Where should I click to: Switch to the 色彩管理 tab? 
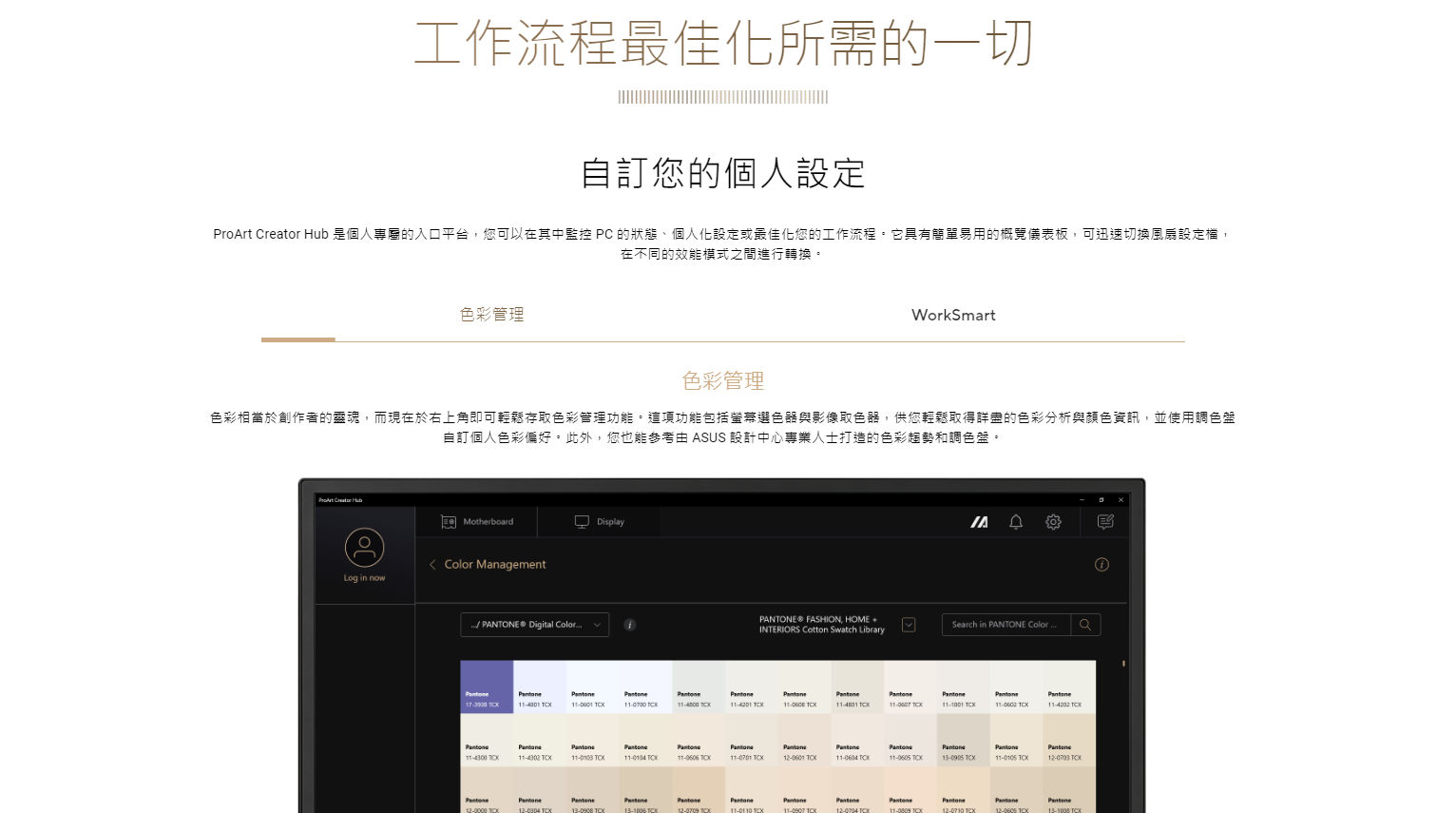tap(492, 315)
